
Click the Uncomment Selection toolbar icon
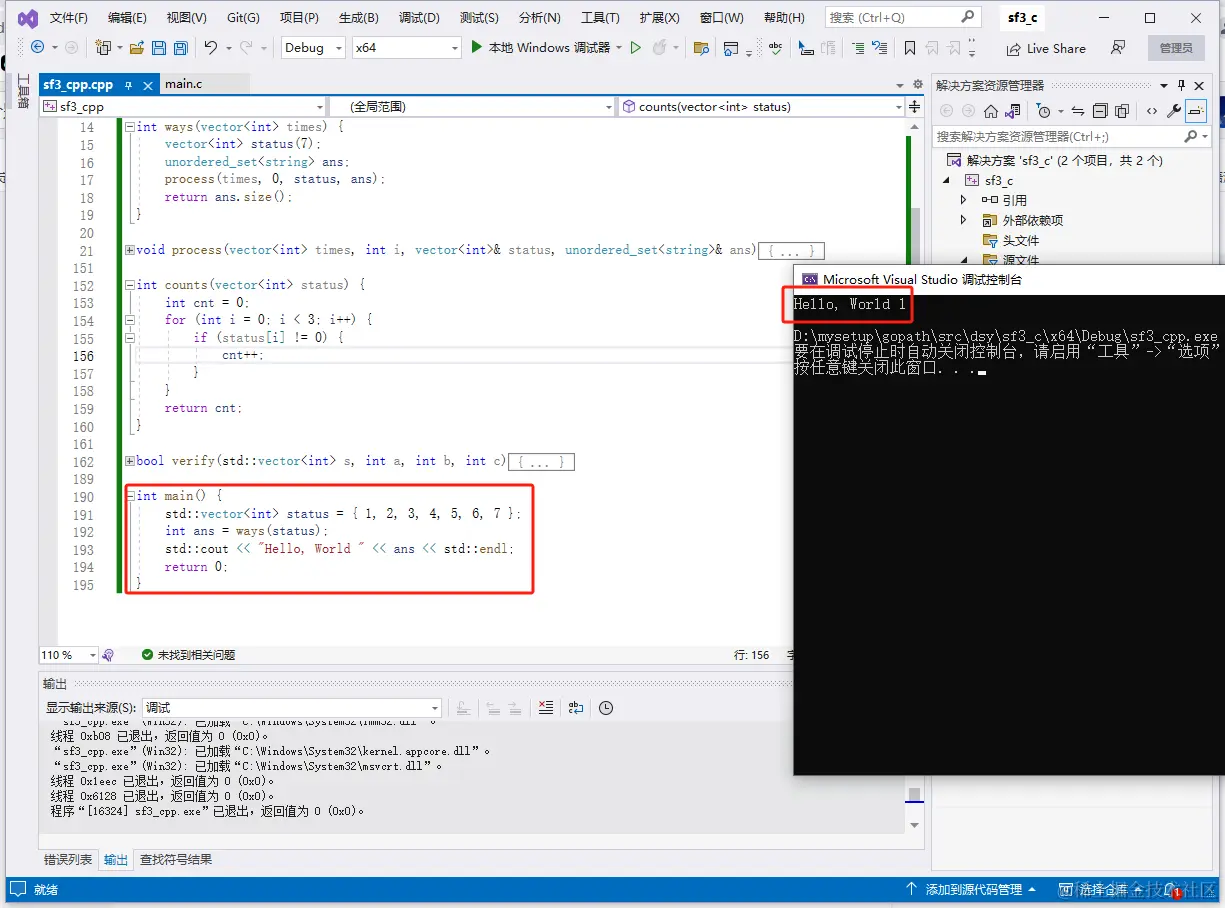[879, 47]
